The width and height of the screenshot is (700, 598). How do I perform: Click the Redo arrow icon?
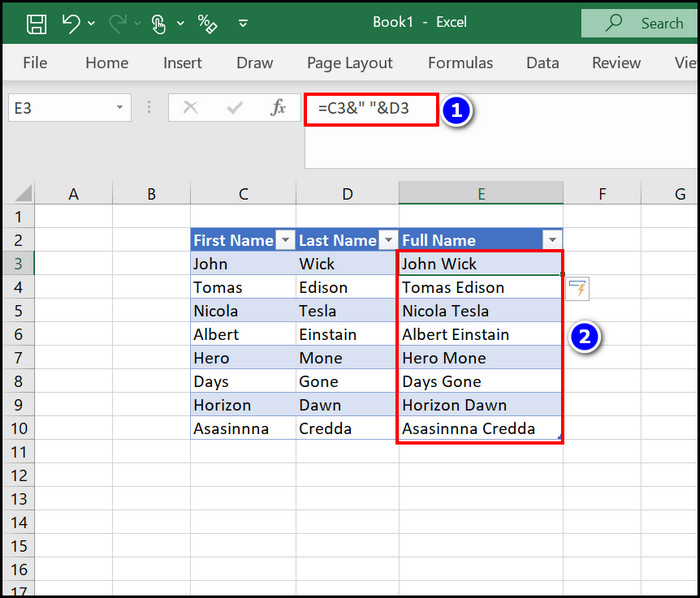(118, 23)
